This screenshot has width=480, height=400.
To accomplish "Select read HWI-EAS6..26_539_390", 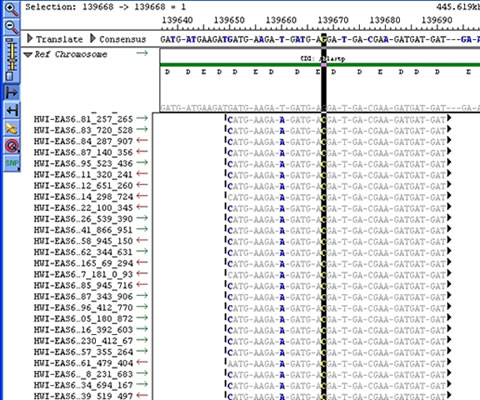I will click(83, 219).
